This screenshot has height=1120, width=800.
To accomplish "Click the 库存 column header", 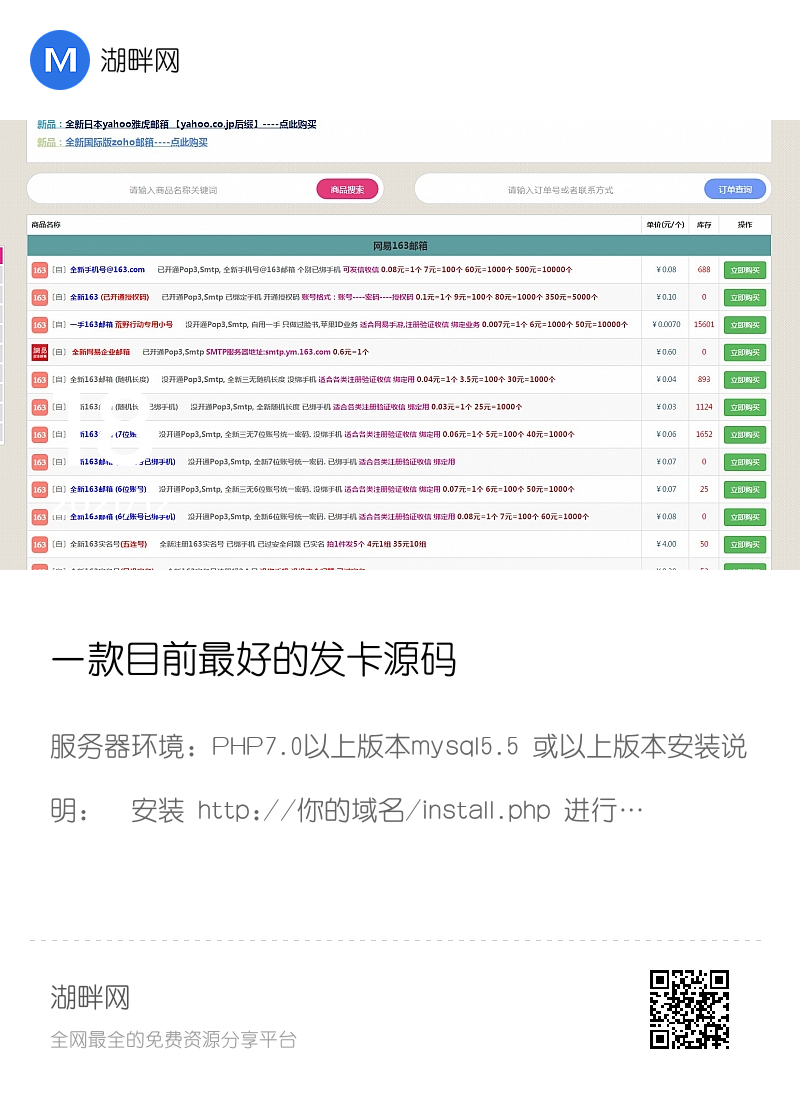I will point(704,224).
